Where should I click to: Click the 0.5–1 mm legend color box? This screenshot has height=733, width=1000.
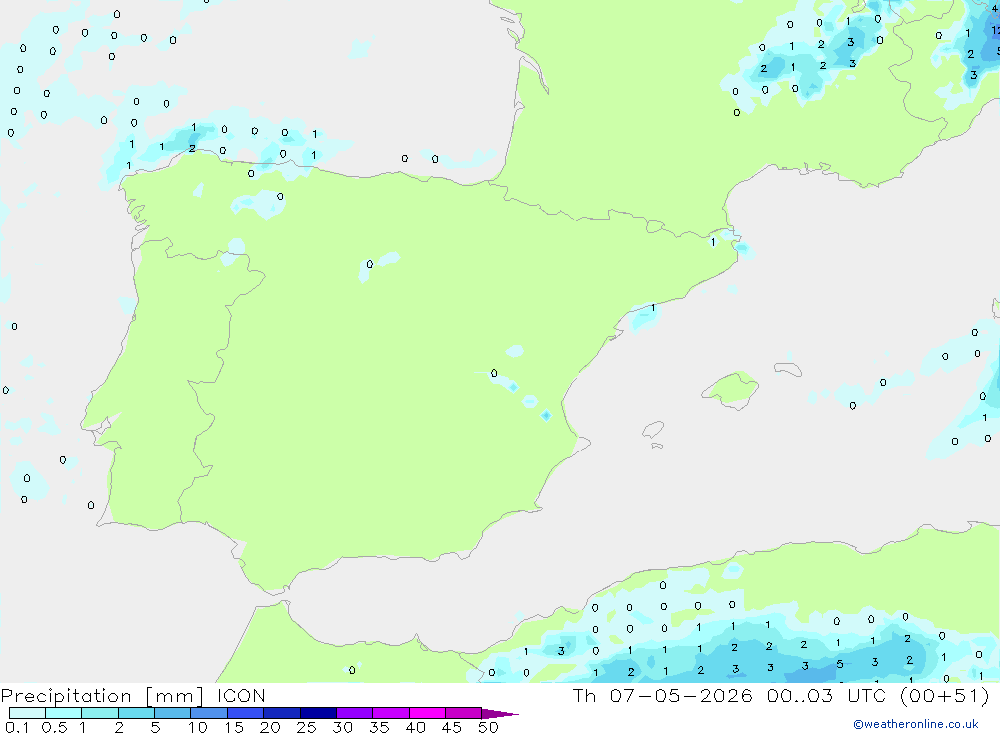64,713
